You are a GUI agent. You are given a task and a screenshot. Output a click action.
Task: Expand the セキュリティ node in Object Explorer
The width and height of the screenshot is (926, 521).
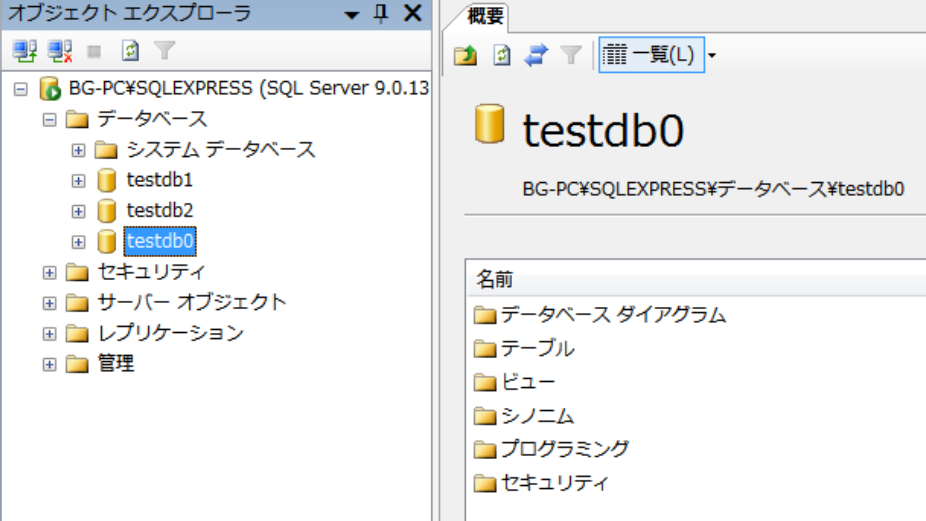click(50, 273)
